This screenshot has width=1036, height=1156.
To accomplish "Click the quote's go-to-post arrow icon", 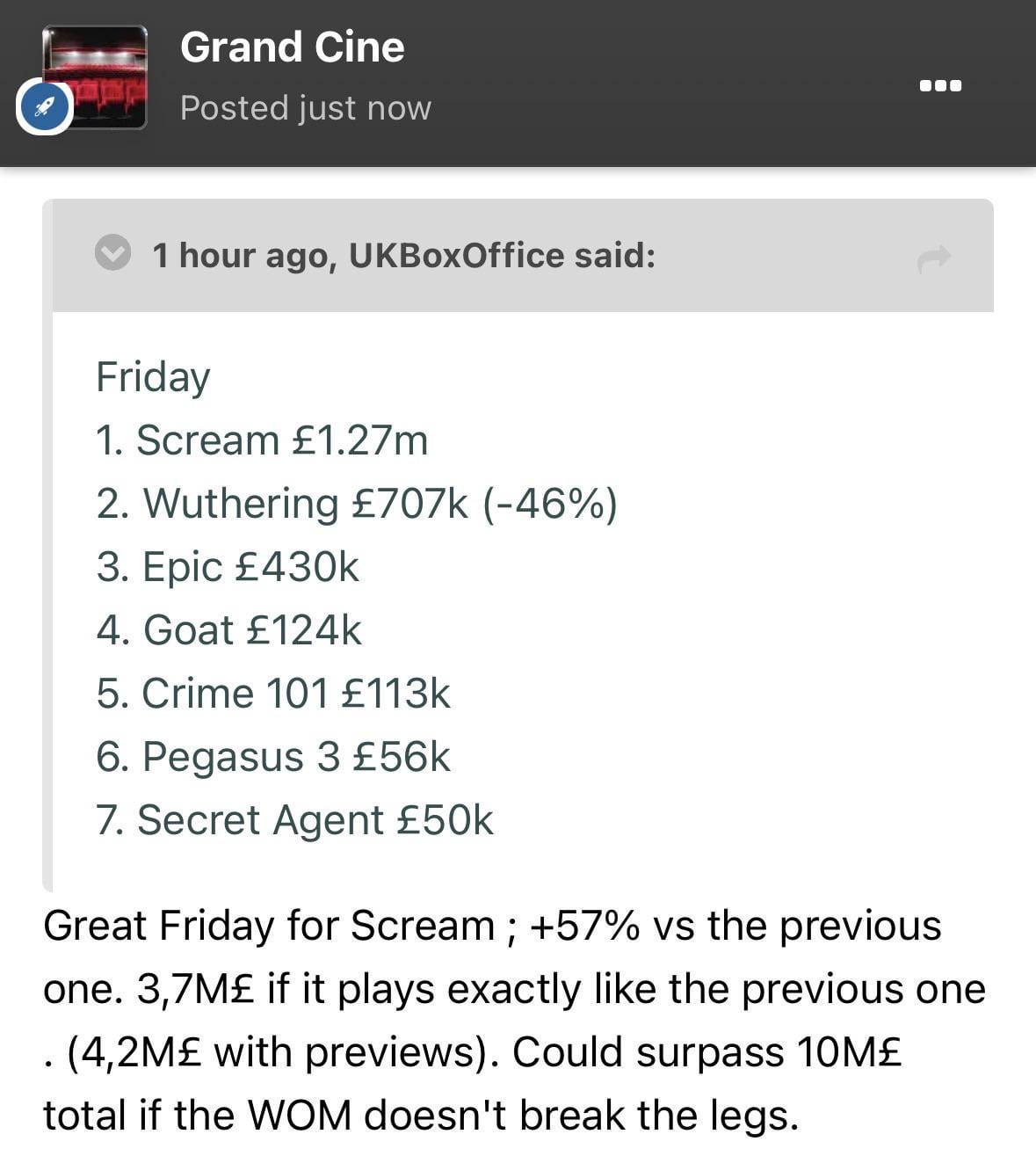I will (933, 258).
